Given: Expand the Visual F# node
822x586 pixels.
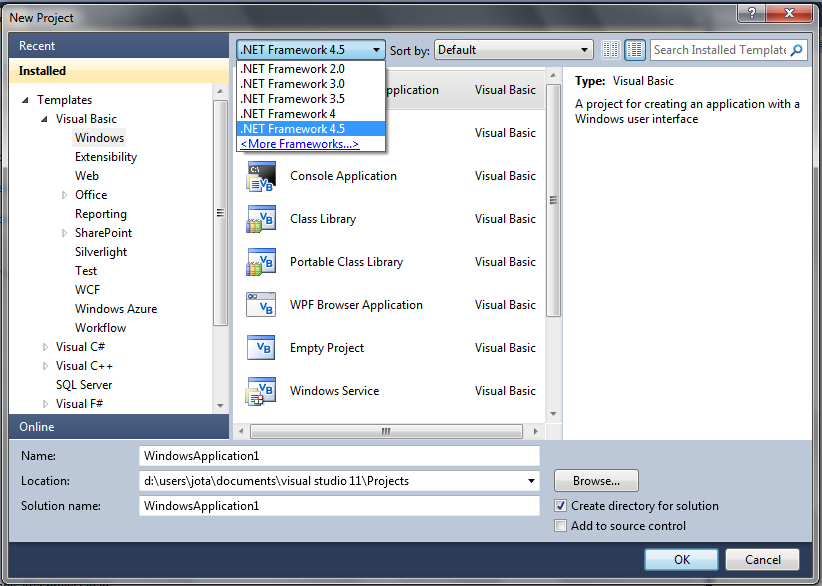Looking at the screenshot, I should click(x=45, y=404).
